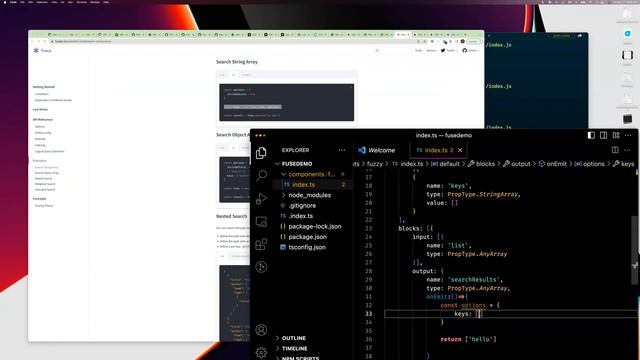
Task: Open Installation in Fuse.js docs sidebar
Action: click(x=42, y=94)
